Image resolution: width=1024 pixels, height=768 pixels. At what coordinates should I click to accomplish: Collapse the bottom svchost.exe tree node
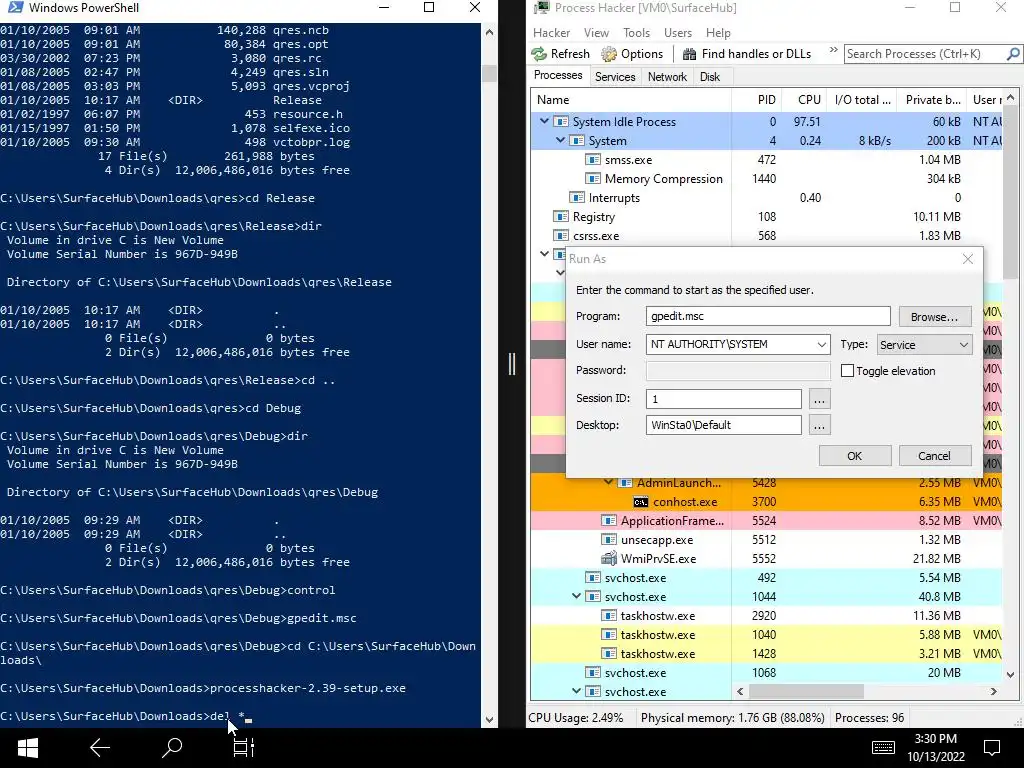click(577, 692)
